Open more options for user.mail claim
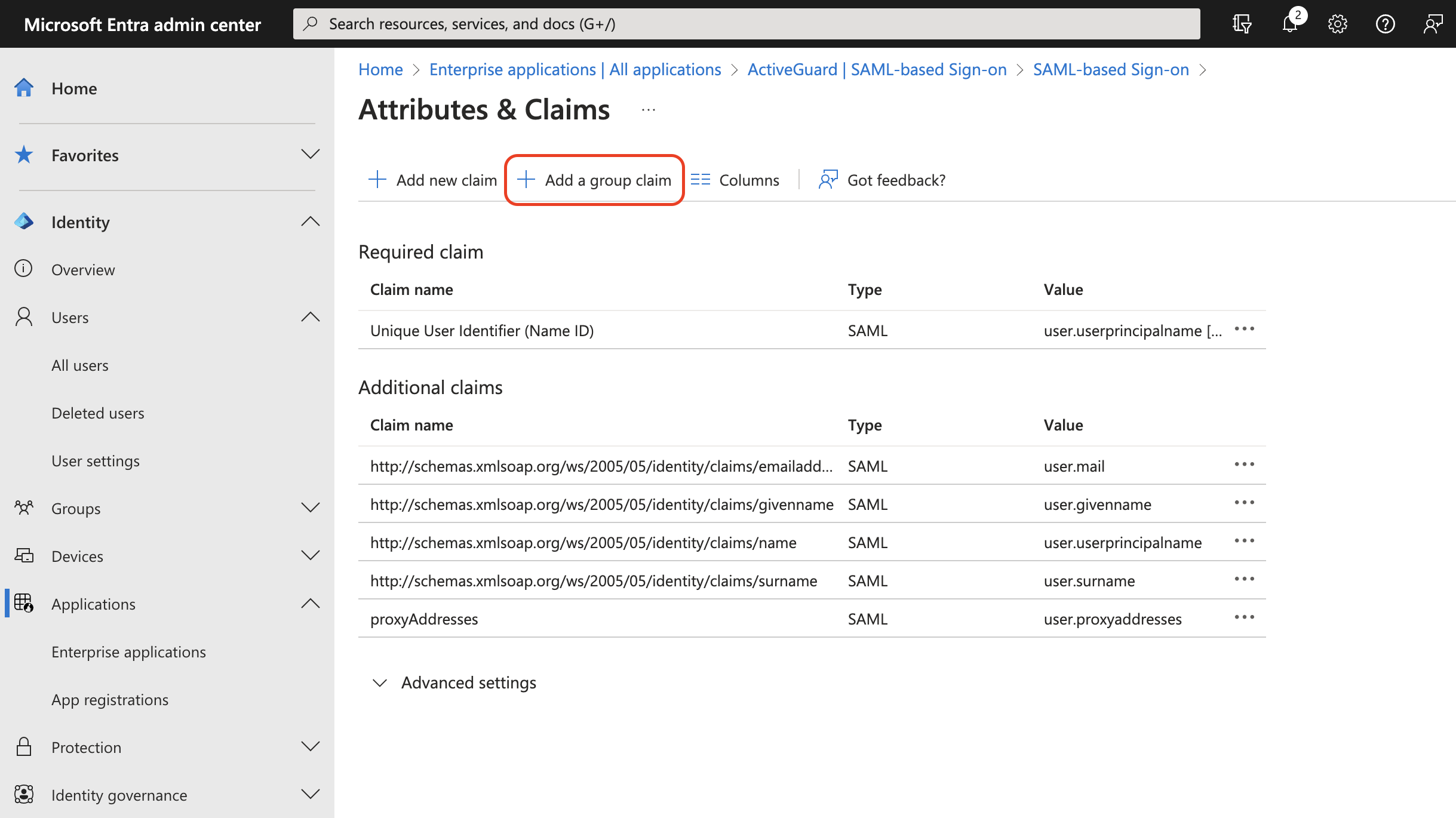 1245,465
